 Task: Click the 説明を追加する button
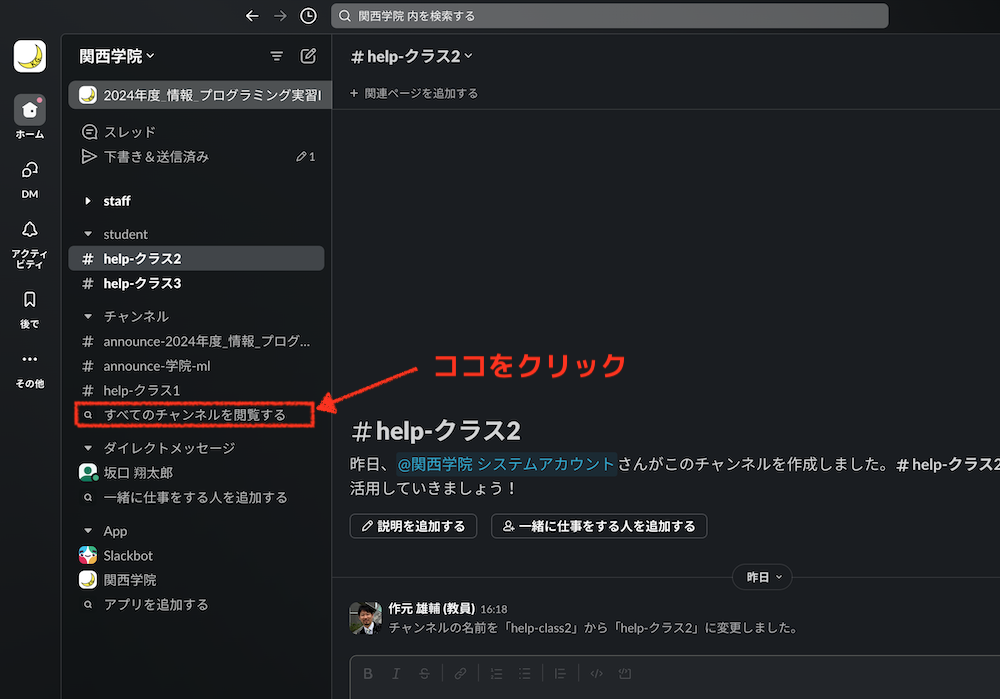click(413, 525)
